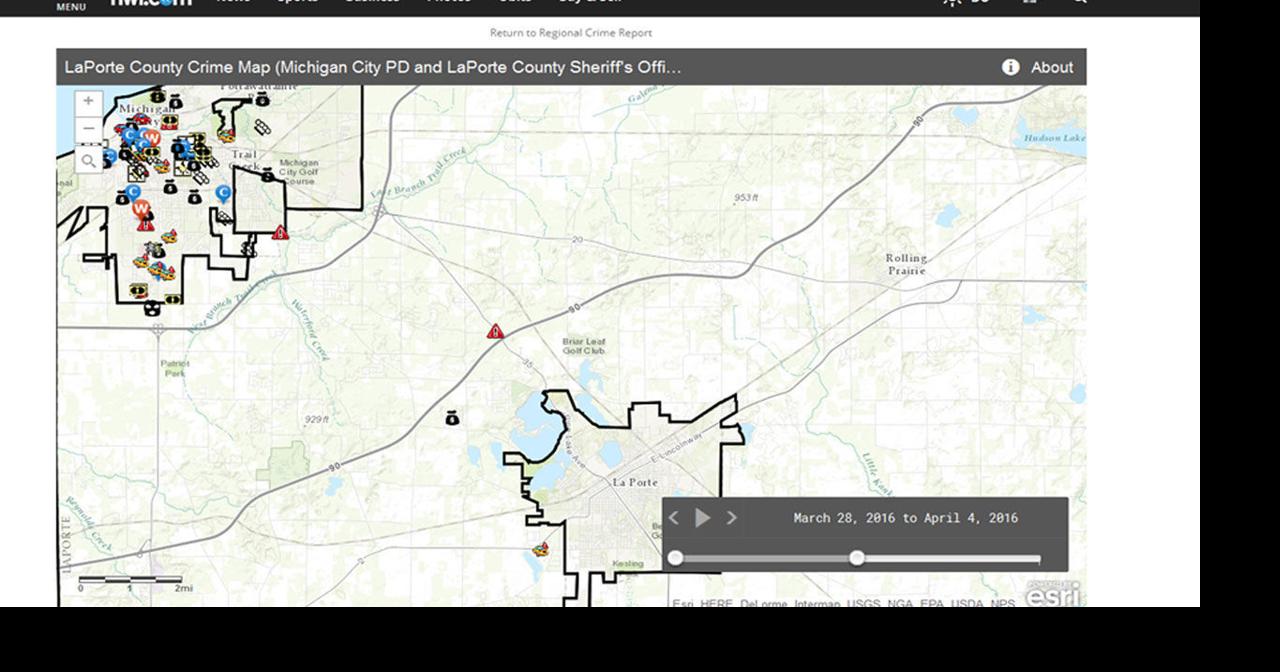Click the La Porte city label
This screenshot has height=672, width=1280.
click(x=635, y=482)
